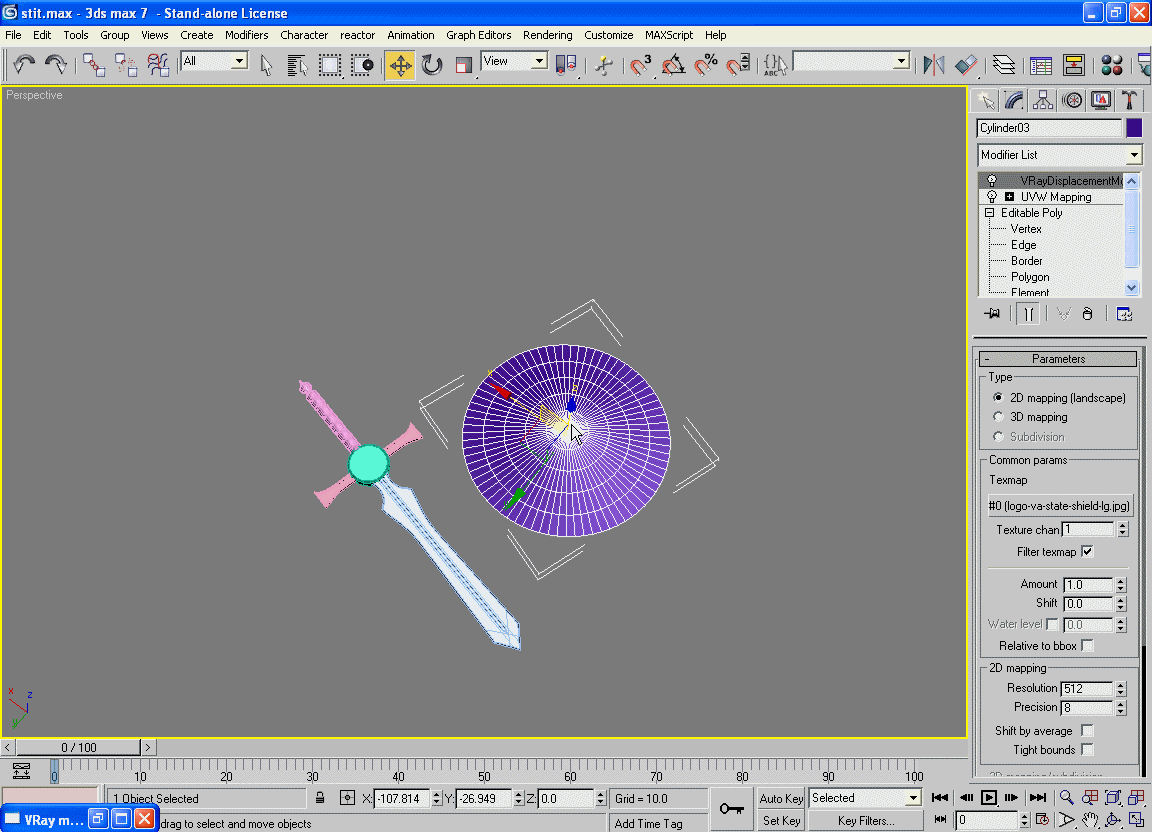Open the View reference coordinate dropdown
This screenshot has height=832, width=1152.
(539, 61)
